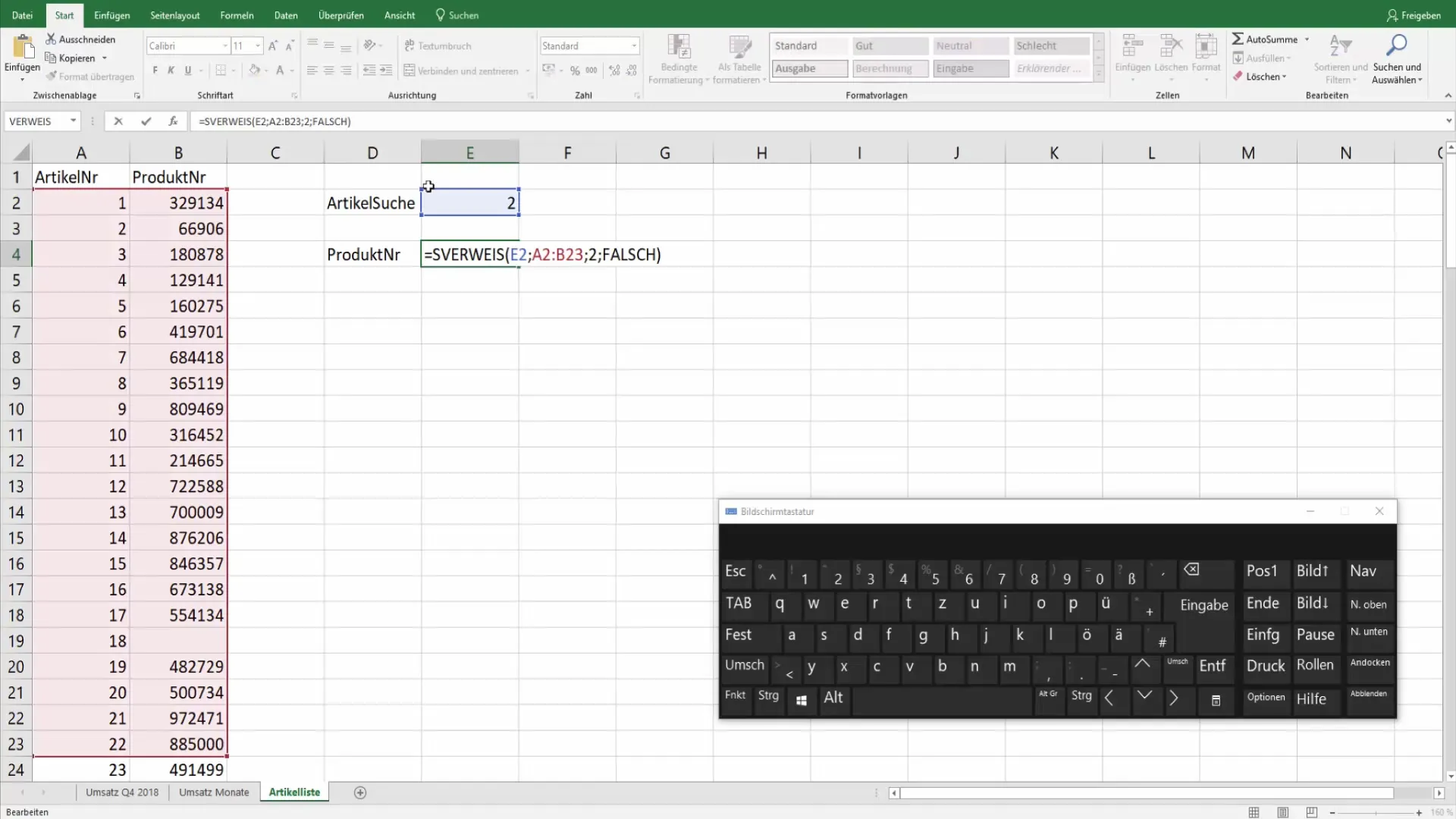Apply the Gut cell style
The image size is (1456, 819).
pyautogui.click(x=890, y=45)
